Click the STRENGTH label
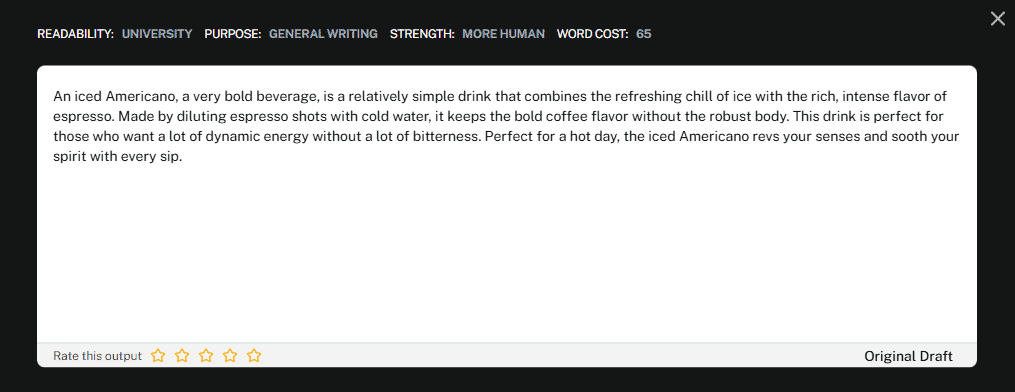The image size is (1015, 392). pyautogui.click(x=423, y=34)
